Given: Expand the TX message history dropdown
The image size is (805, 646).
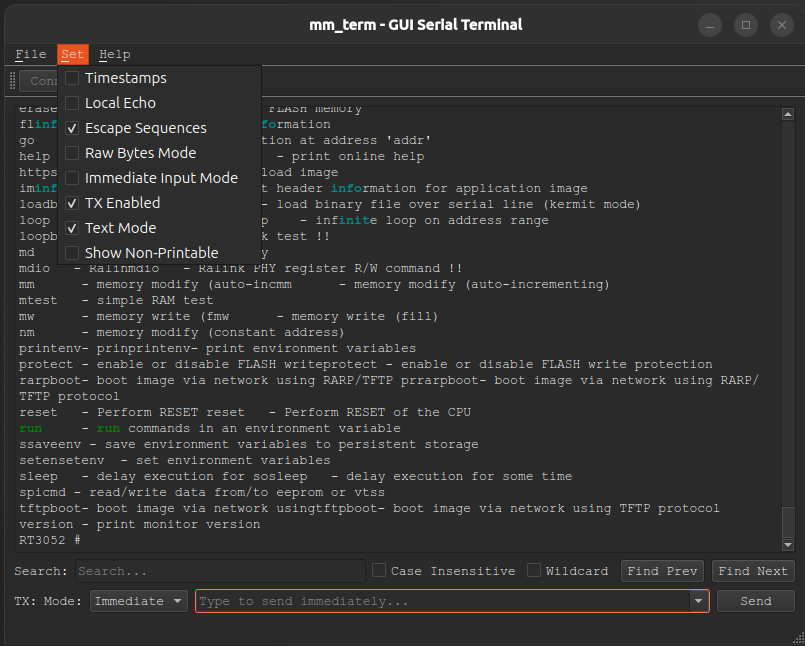Looking at the screenshot, I should pos(699,601).
